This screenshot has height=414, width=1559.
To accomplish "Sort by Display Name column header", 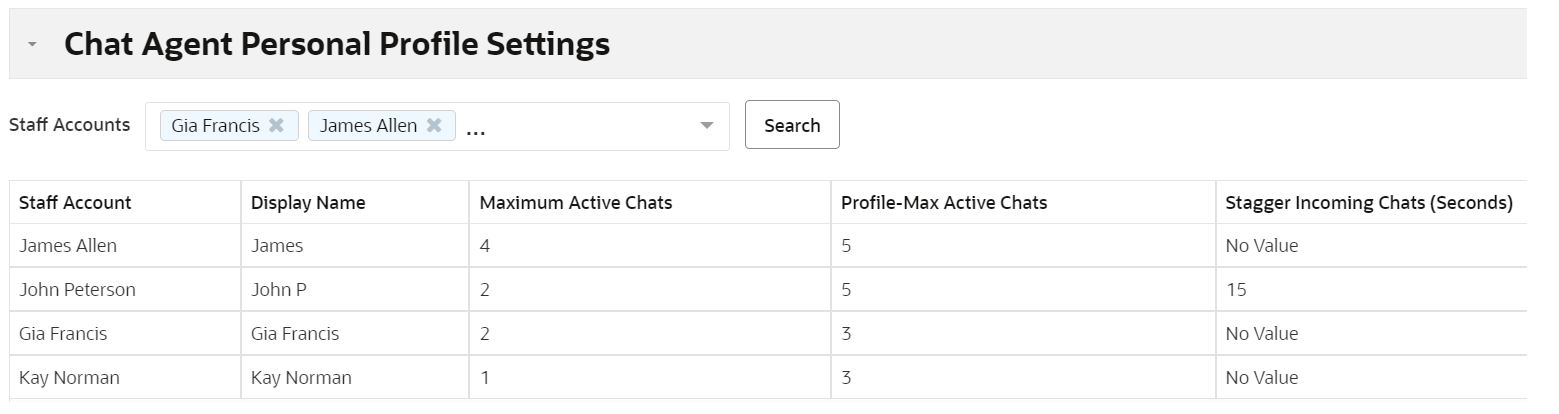I will tap(308, 203).
